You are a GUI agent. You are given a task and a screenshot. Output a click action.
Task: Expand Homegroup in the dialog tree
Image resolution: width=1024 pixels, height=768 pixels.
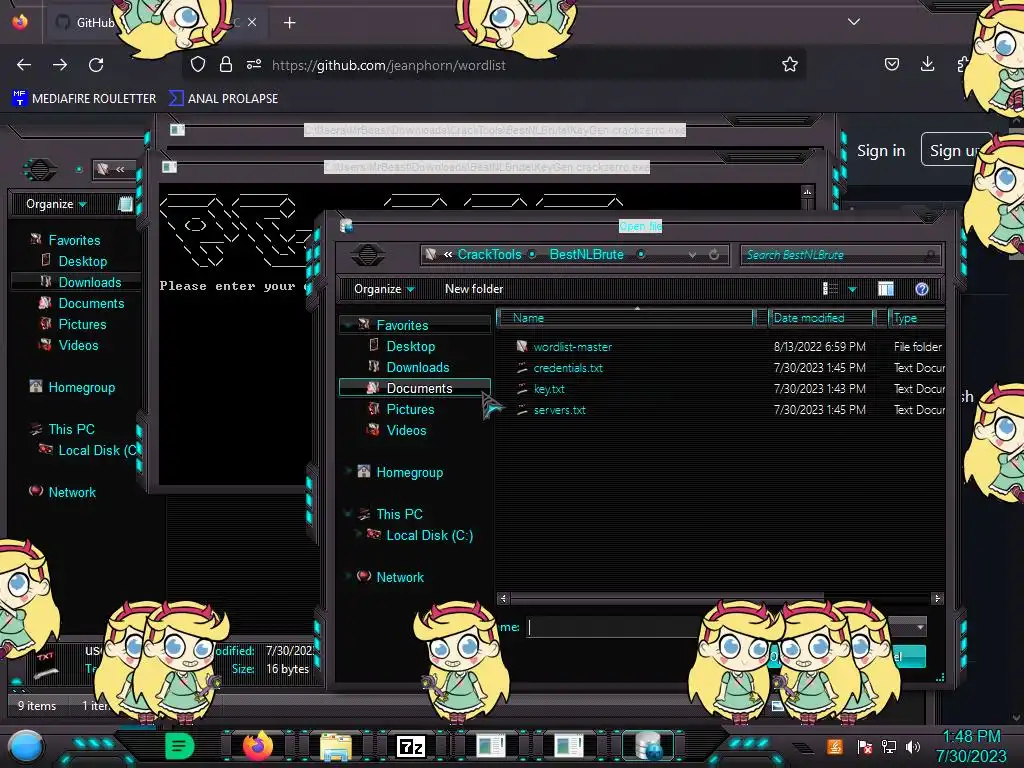[348, 472]
